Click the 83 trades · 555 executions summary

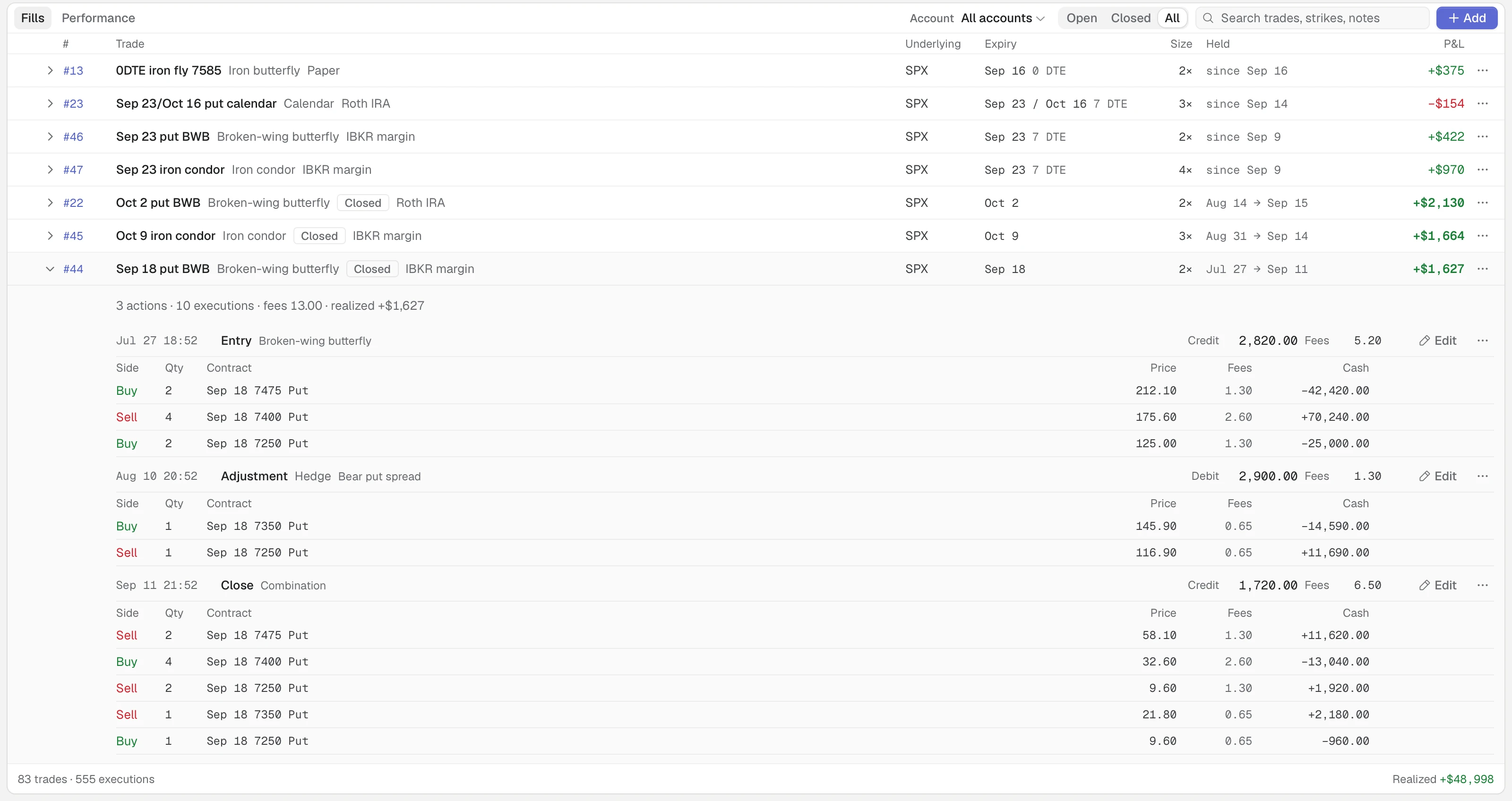click(86, 779)
